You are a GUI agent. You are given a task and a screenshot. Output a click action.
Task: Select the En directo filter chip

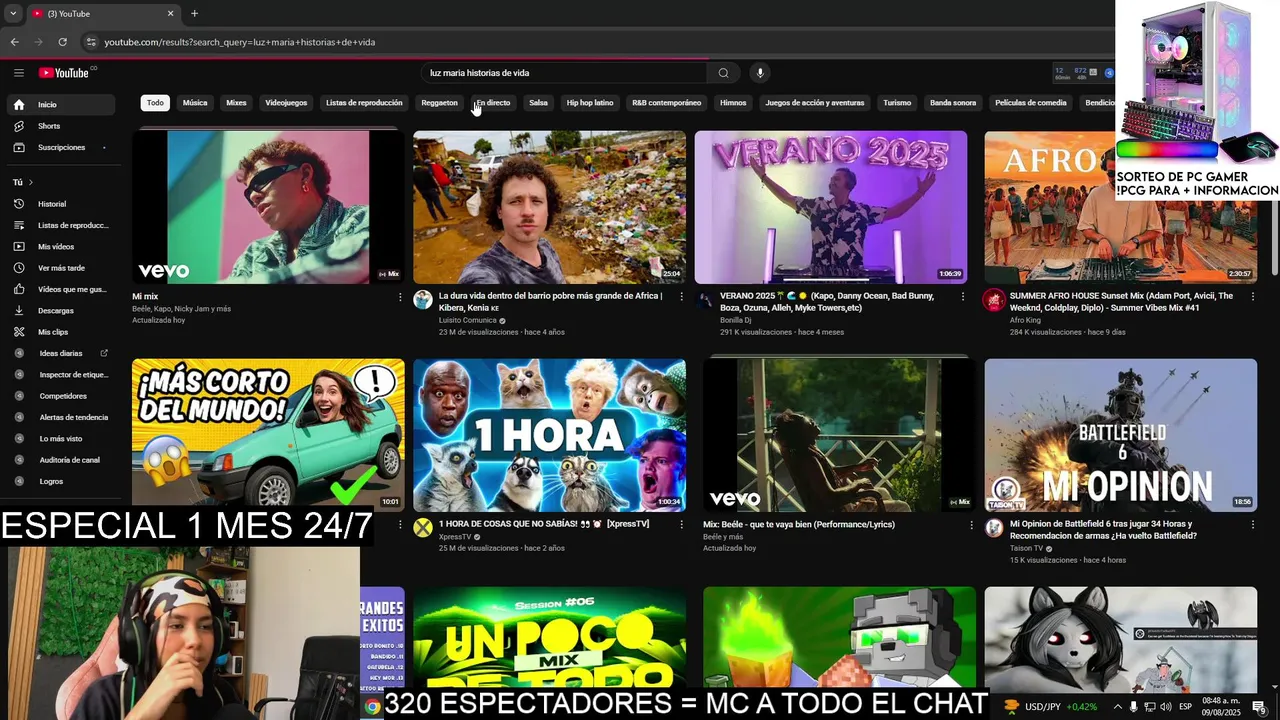click(493, 103)
